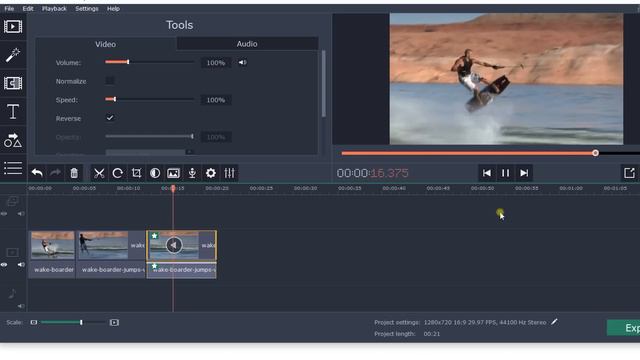Image resolution: width=640 pixels, height=360 pixels.
Task: Skip to next frame
Action: [524, 173]
